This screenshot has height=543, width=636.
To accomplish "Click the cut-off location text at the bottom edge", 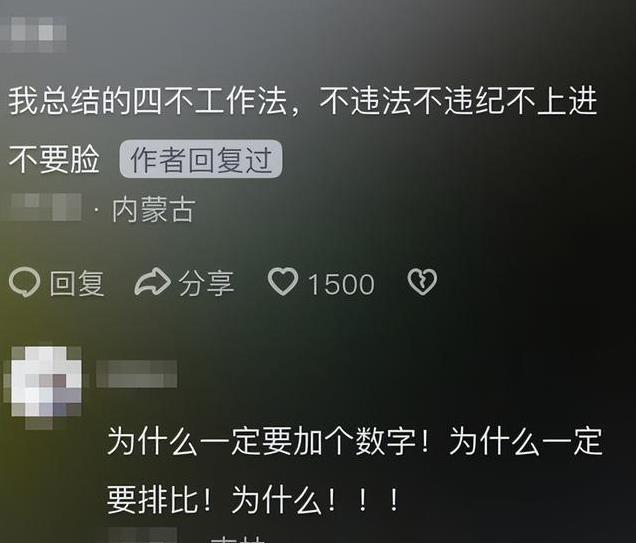I will click(237, 539).
